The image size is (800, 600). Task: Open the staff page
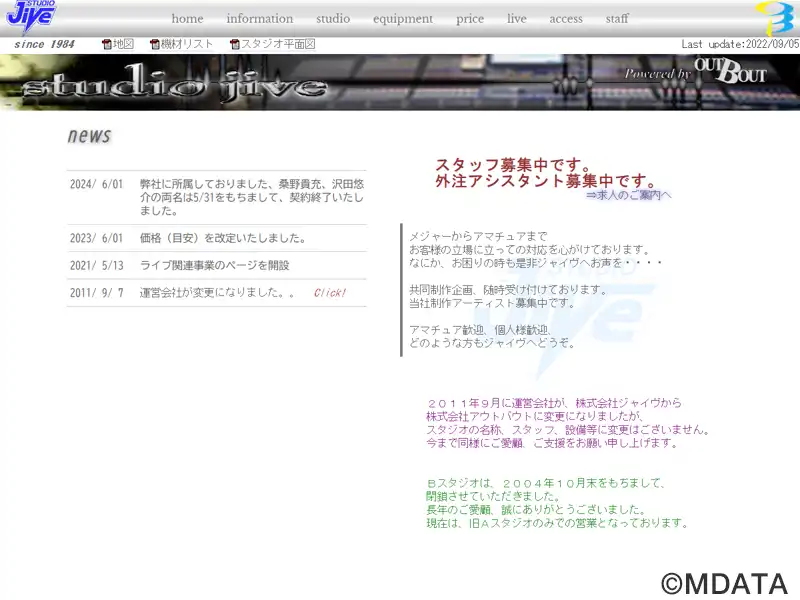pyautogui.click(x=617, y=19)
